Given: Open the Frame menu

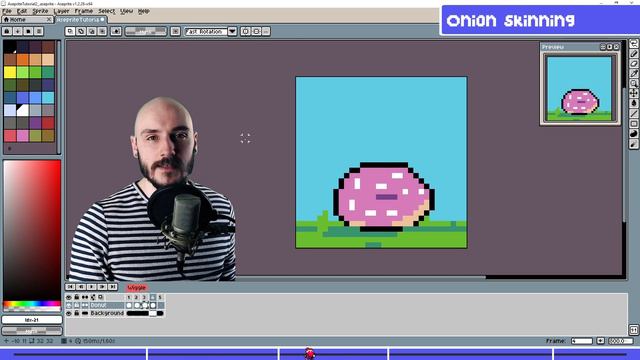Looking at the screenshot, I should tap(84, 11).
